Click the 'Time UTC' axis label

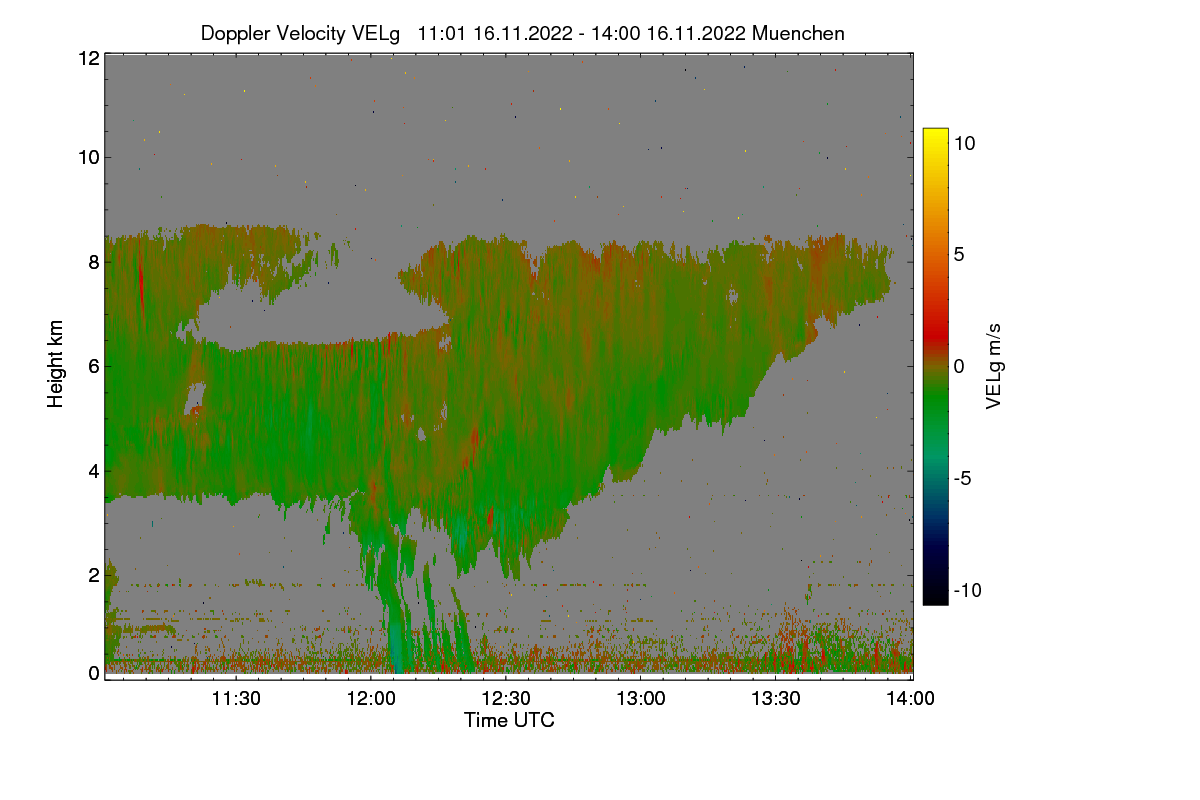click(x=509, y=720)
